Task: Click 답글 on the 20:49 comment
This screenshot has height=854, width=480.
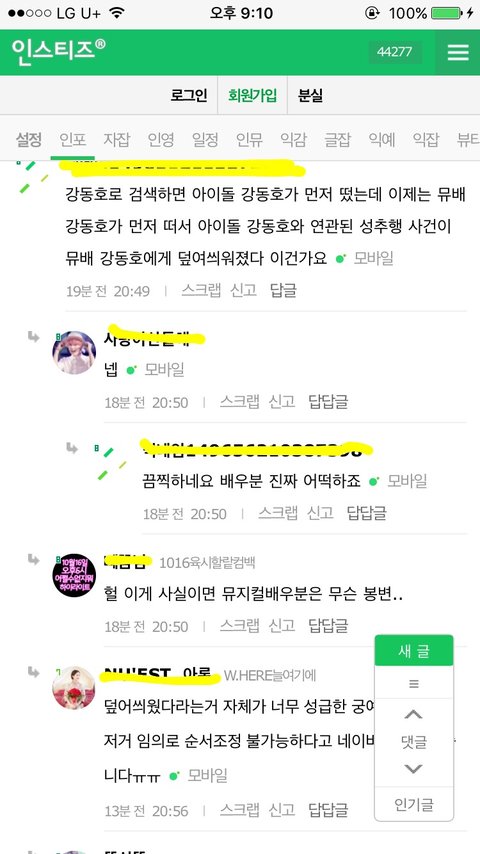Action: pyautogui.click(x=283, y=290)
